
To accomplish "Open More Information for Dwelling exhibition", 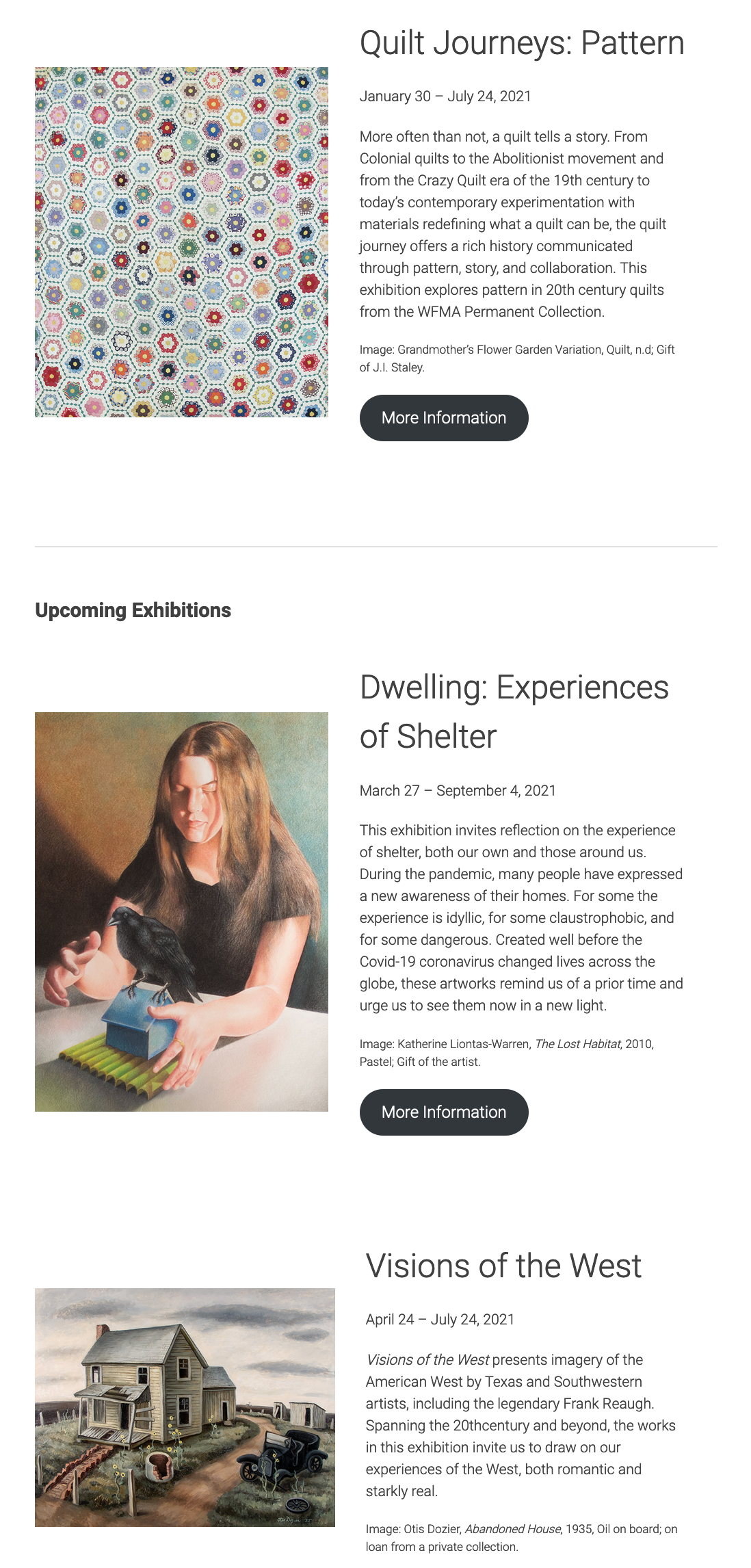I will pyautogui.click(x=444, y=1112).
